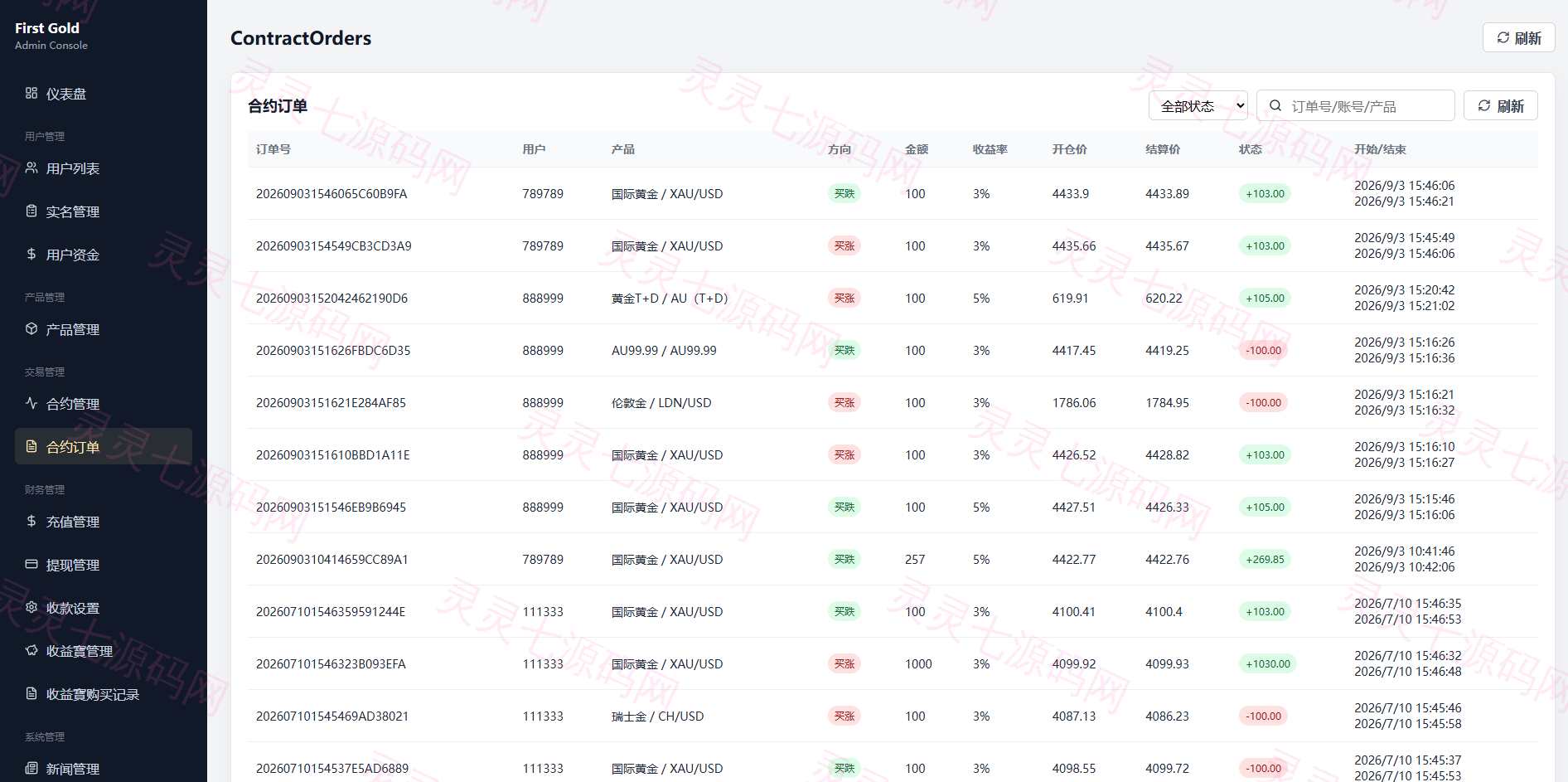Click product 瑞士金 / CH/USD

point(658,716)
